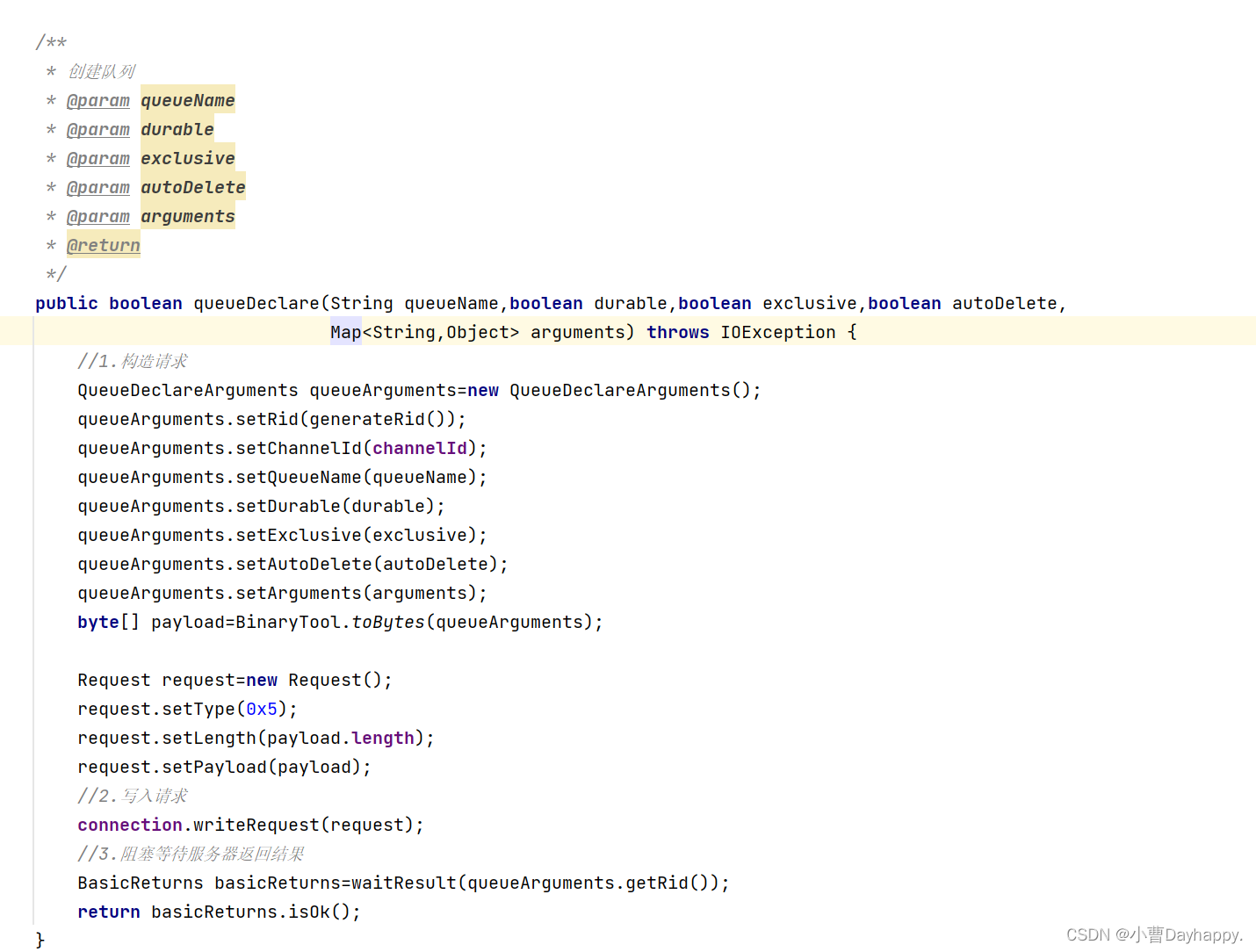Click the payload.length expression

tap(341, 738)
